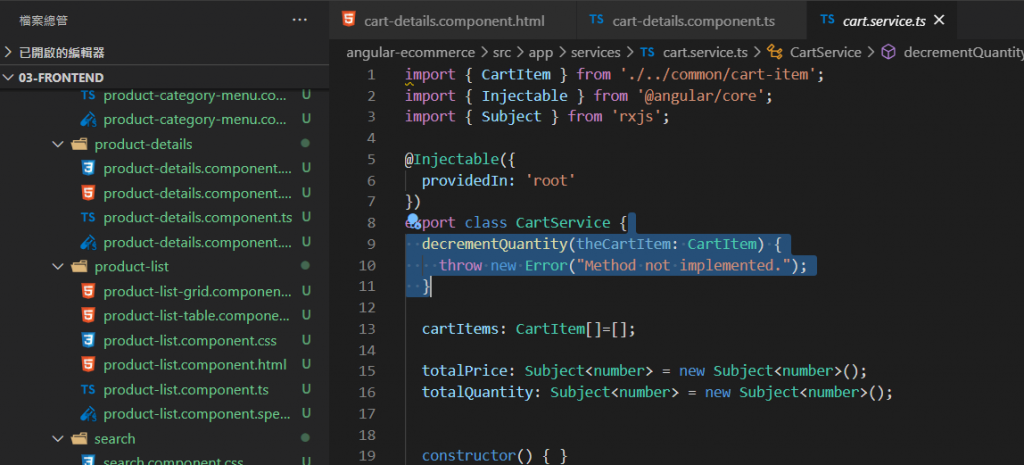Click method cube icon before decrementQuantity breadcrumb
This screenshot has width=1024, height=465.
(888, 52)
